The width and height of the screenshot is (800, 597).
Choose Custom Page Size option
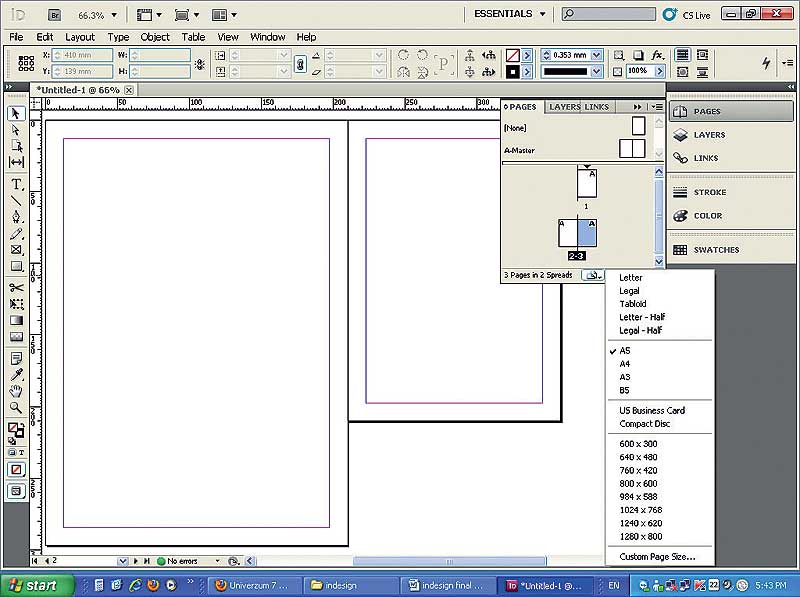pyautogui.click(x=659, y=557)
